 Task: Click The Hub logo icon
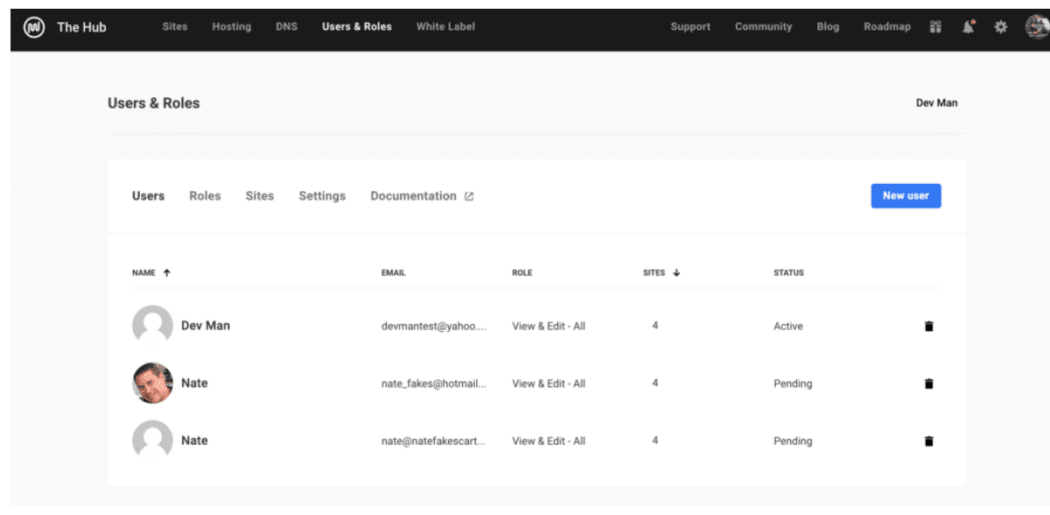click(33, 27)
